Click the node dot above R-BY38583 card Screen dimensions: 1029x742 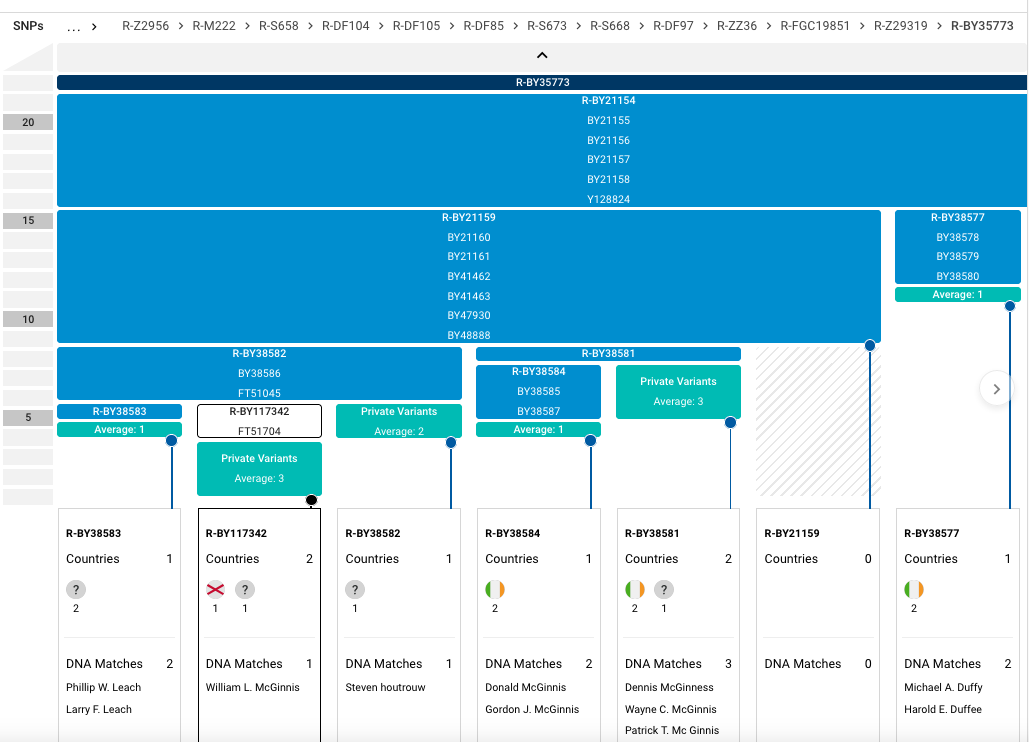click(171, 440)
